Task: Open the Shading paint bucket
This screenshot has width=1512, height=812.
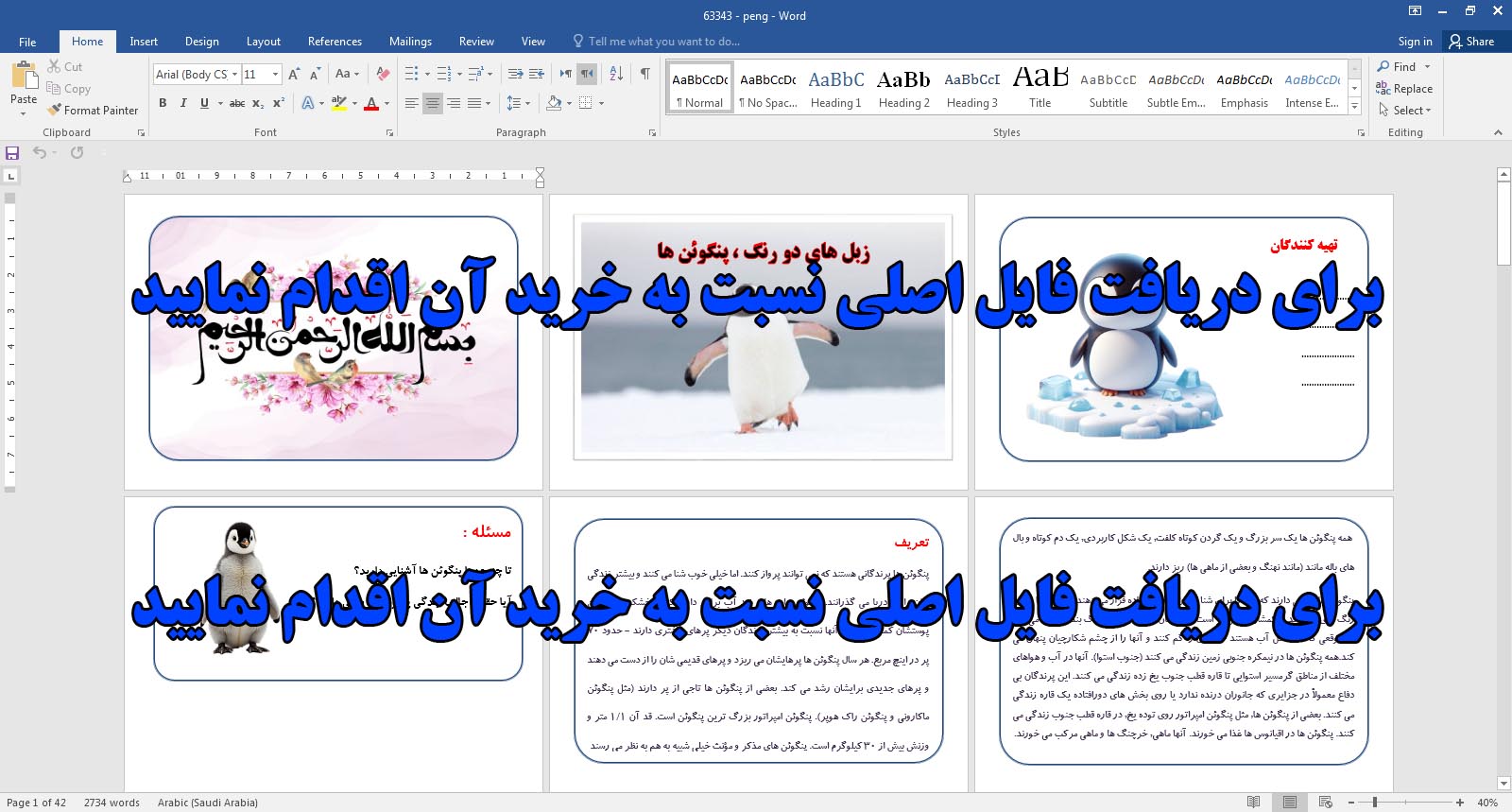Action: point(554,103)
